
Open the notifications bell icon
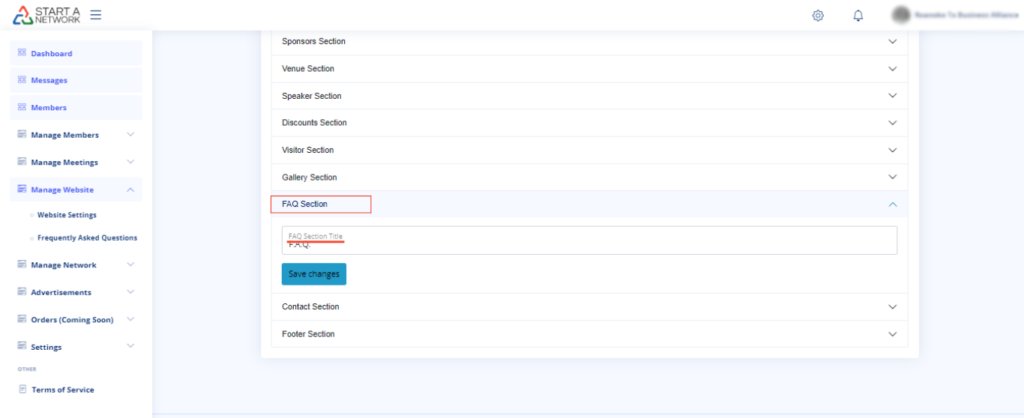[858, 15]
